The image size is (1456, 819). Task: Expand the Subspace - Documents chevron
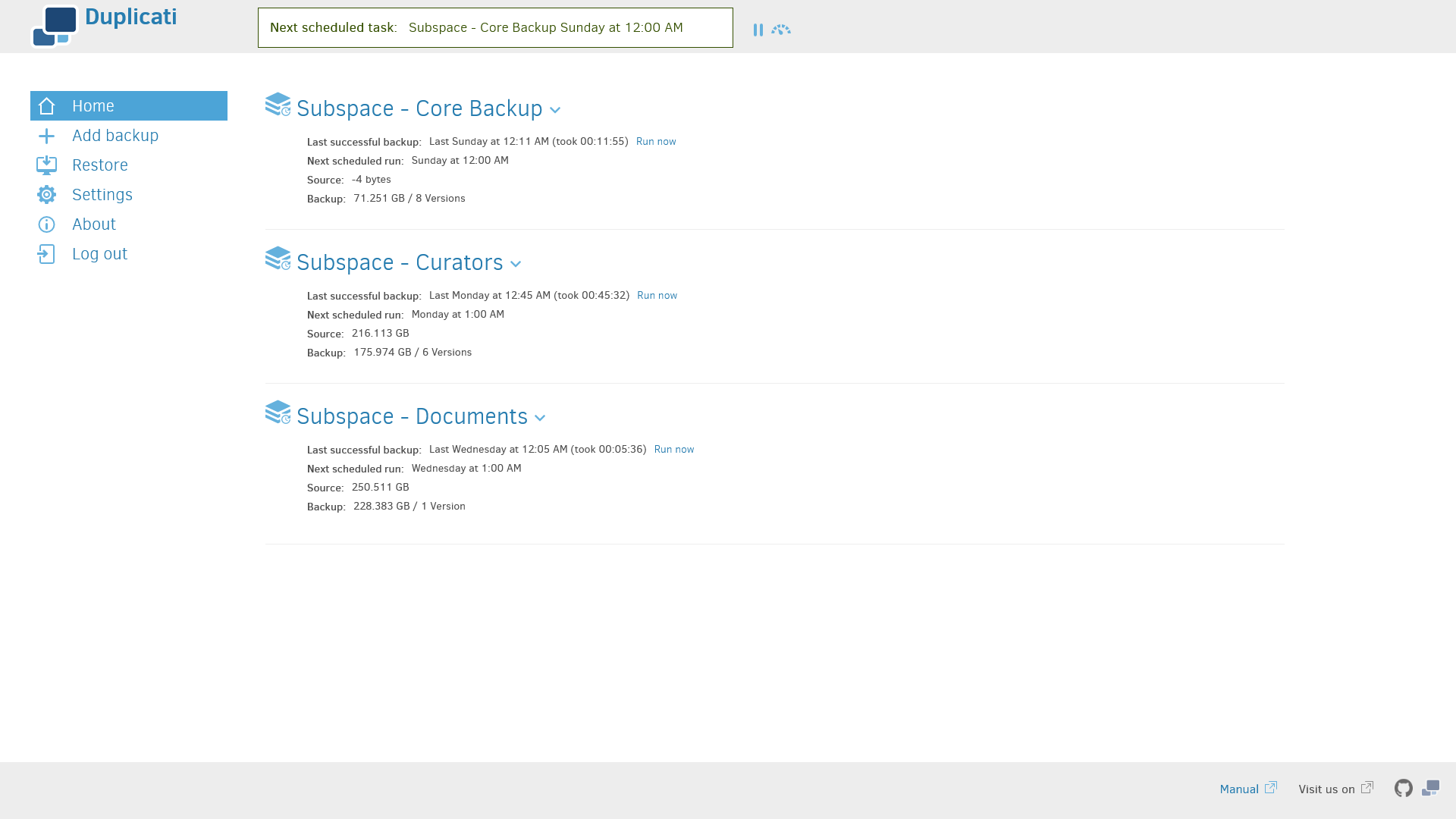tap(540, 419)
